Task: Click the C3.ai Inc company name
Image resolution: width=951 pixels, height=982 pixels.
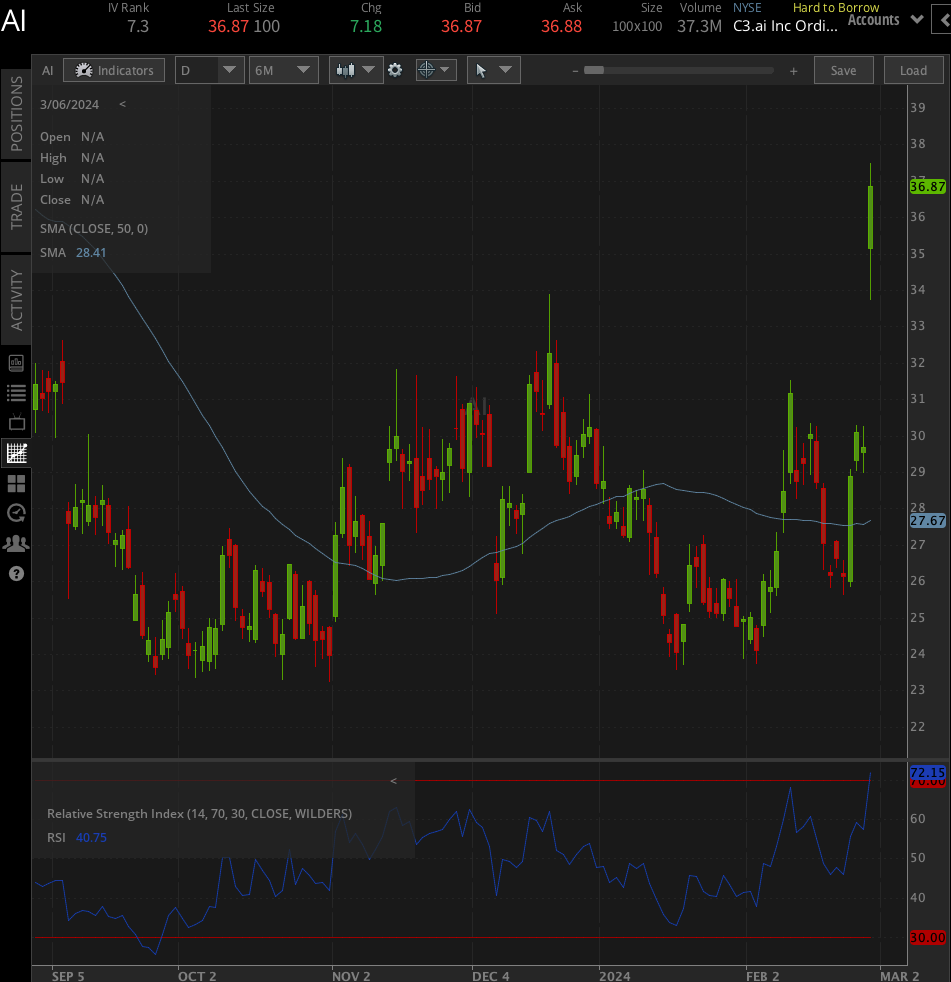Action: [785, 26]
